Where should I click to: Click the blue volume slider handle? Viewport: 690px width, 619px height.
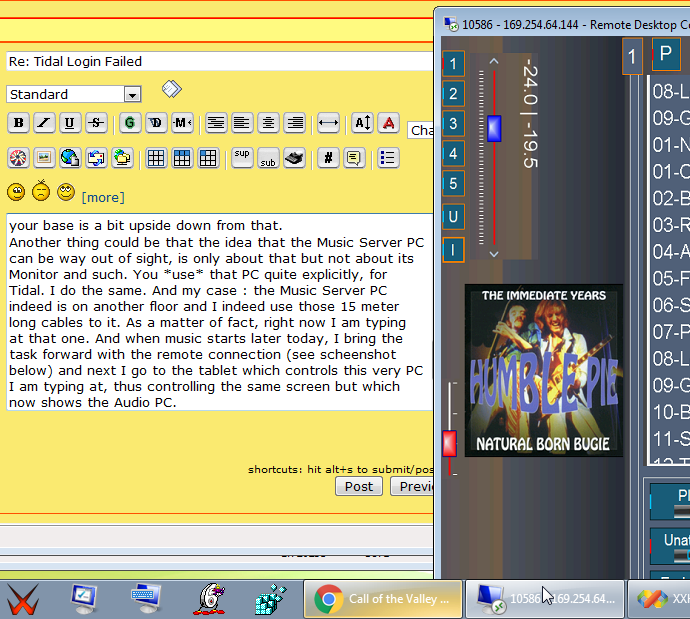coord(494,128)
